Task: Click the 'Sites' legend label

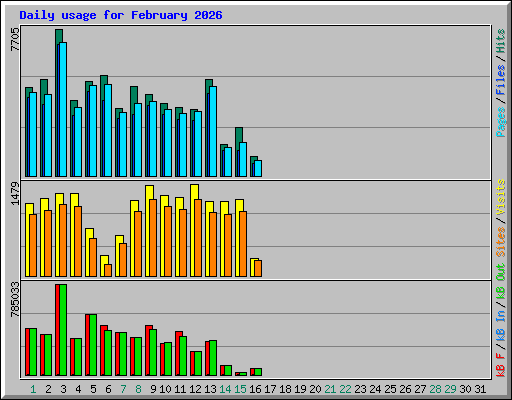Action: [501, 242]
